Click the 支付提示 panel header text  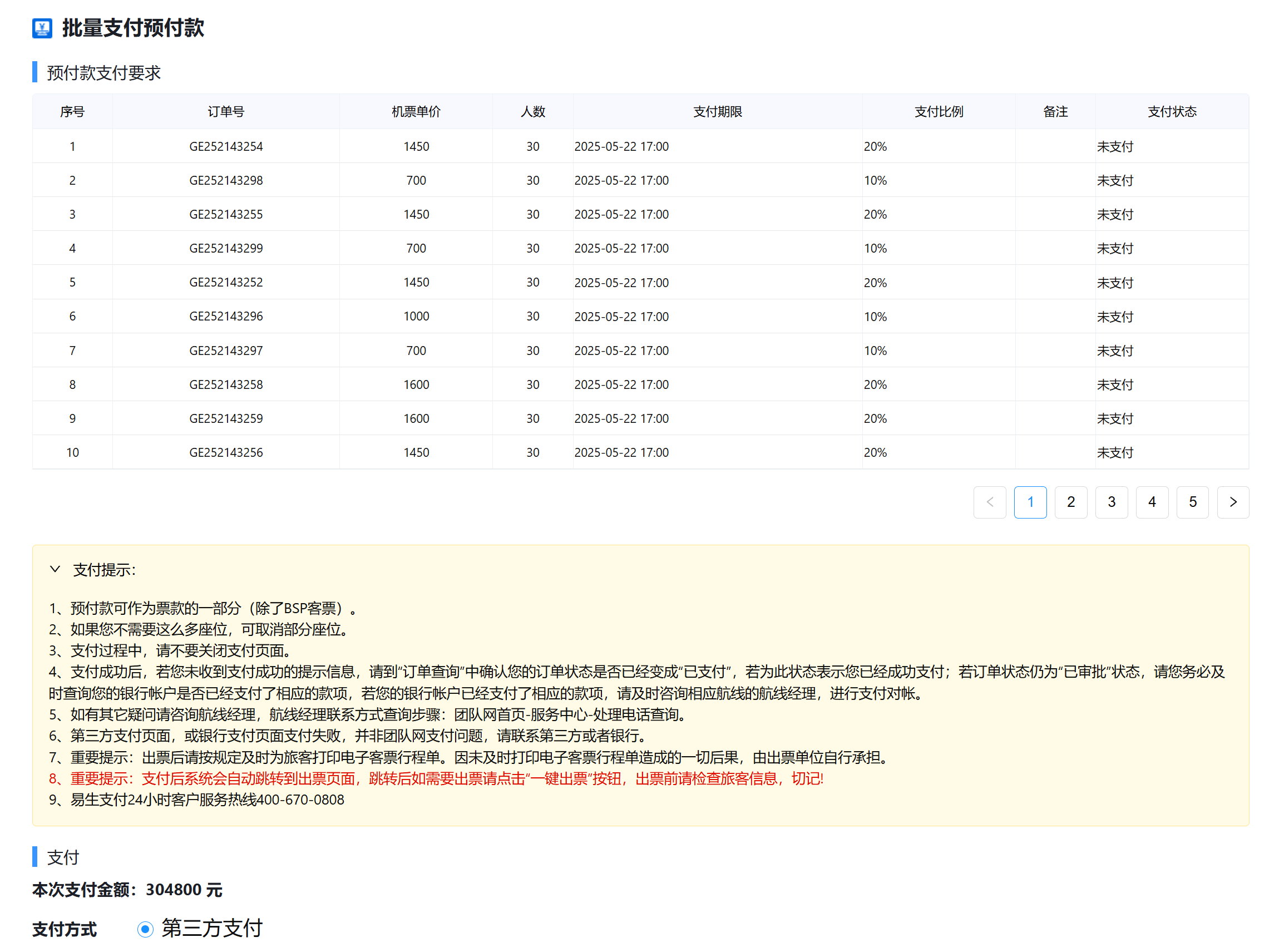click(104, 570)
